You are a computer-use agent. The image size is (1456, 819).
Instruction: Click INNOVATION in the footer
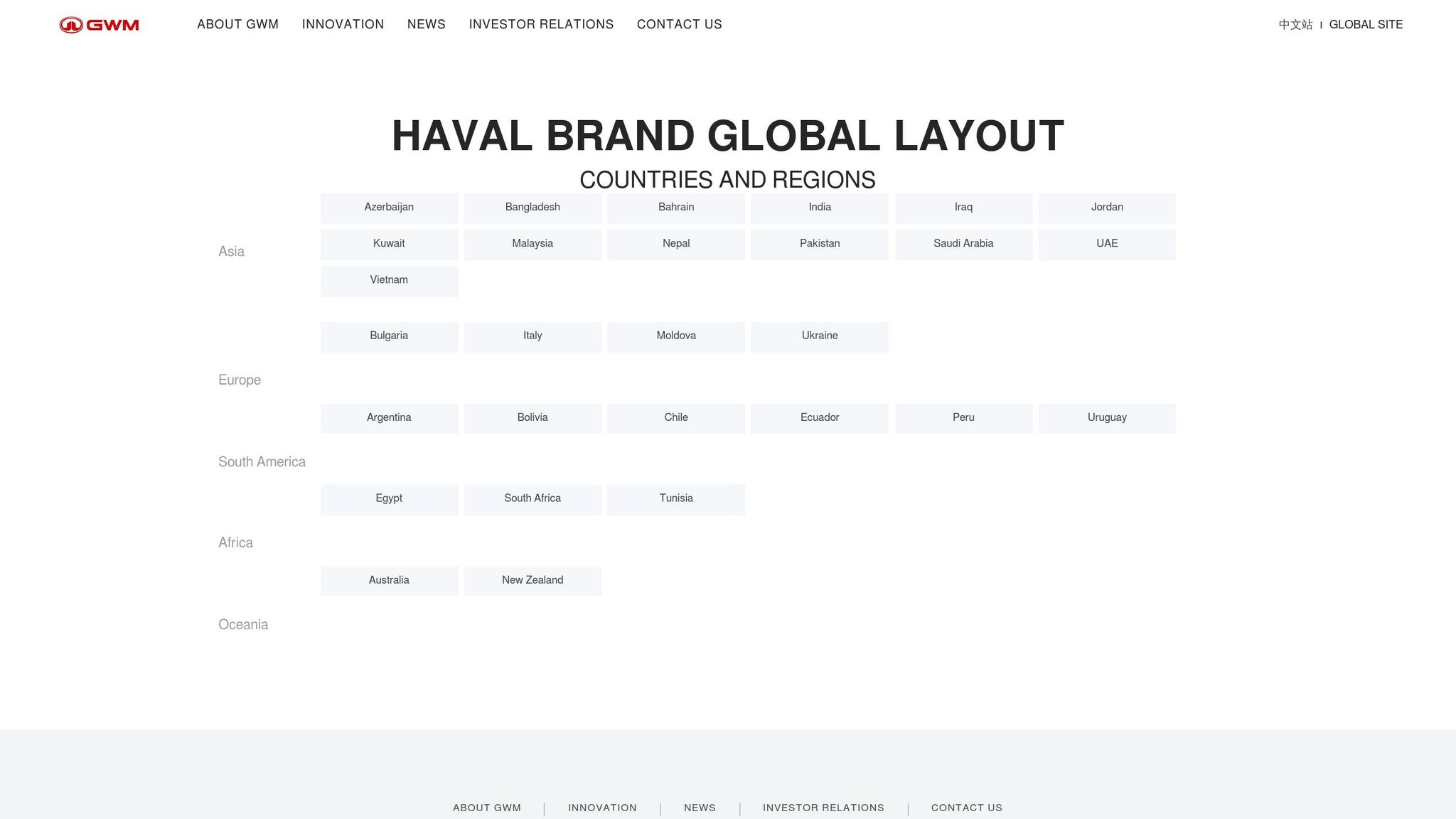(x=602, y=808)
